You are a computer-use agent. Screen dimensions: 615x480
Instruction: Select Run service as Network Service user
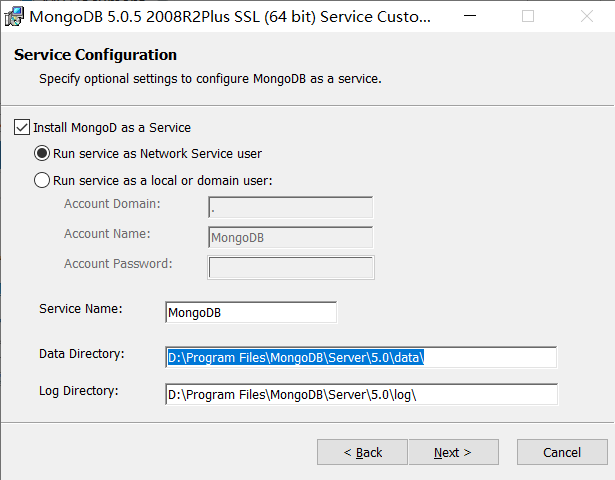[42, 153]
